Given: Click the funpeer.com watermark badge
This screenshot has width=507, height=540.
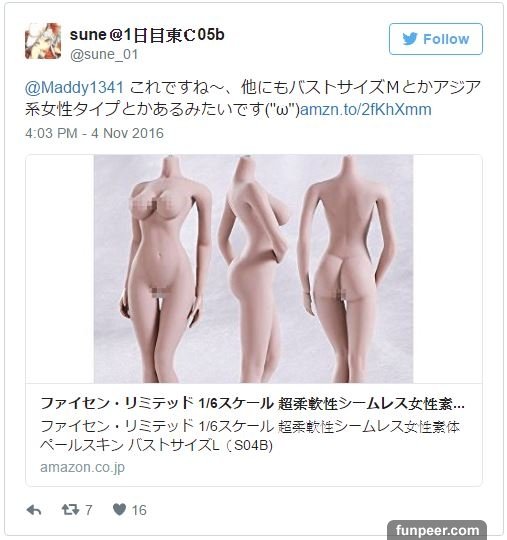Looking at the screenshot, I should pyautogui.click(x=437, y=530).
